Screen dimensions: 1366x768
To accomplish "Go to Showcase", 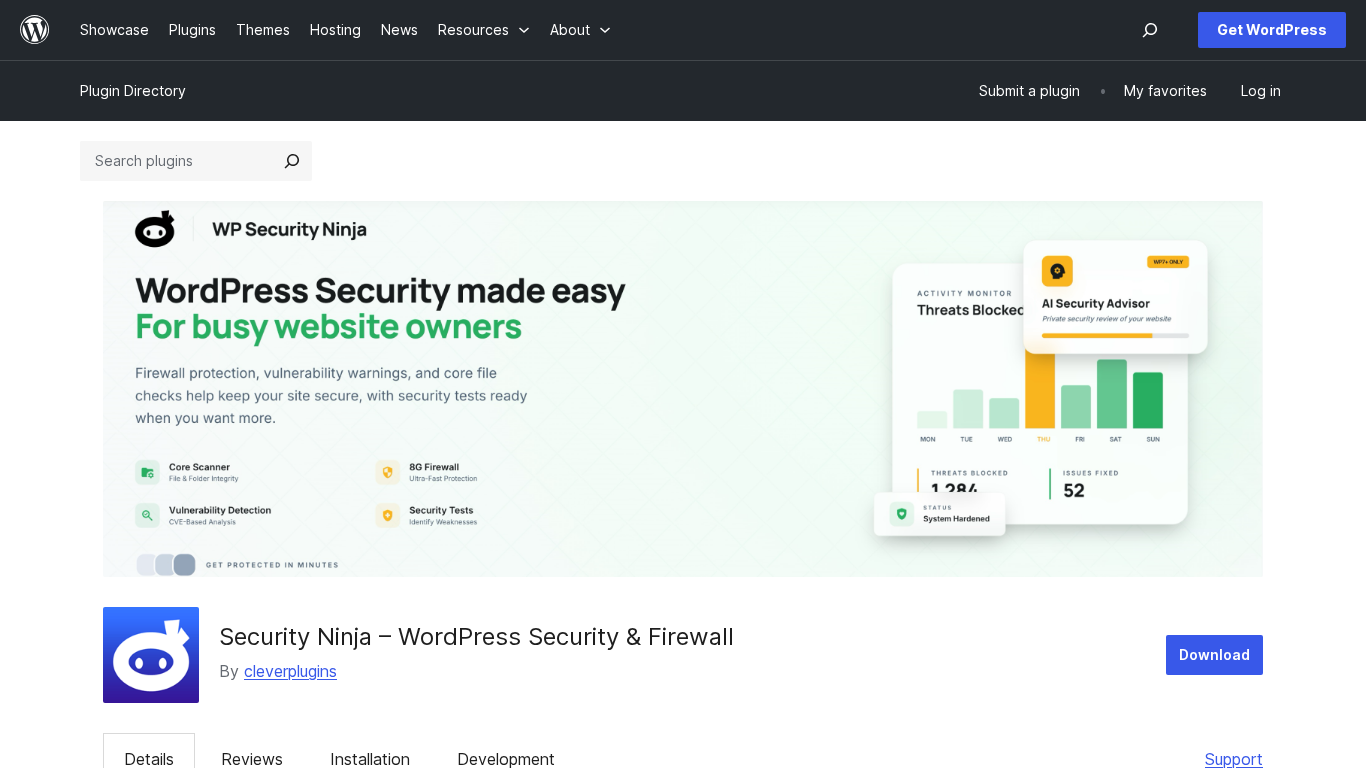I will 114,30.
